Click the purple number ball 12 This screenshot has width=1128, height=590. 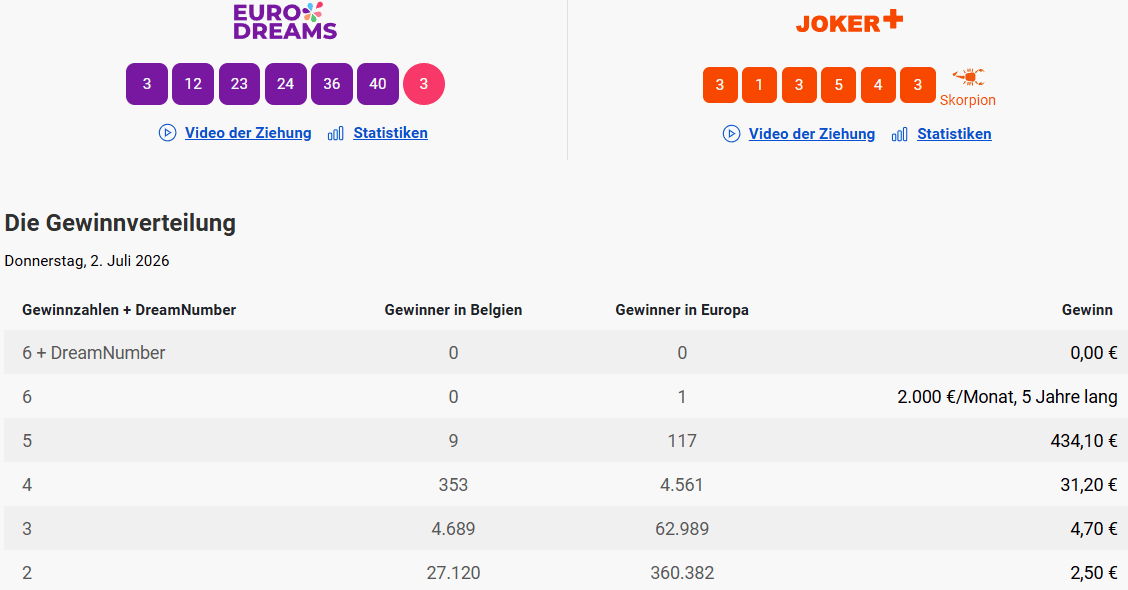pyautogui.click(x=193, y=84)
